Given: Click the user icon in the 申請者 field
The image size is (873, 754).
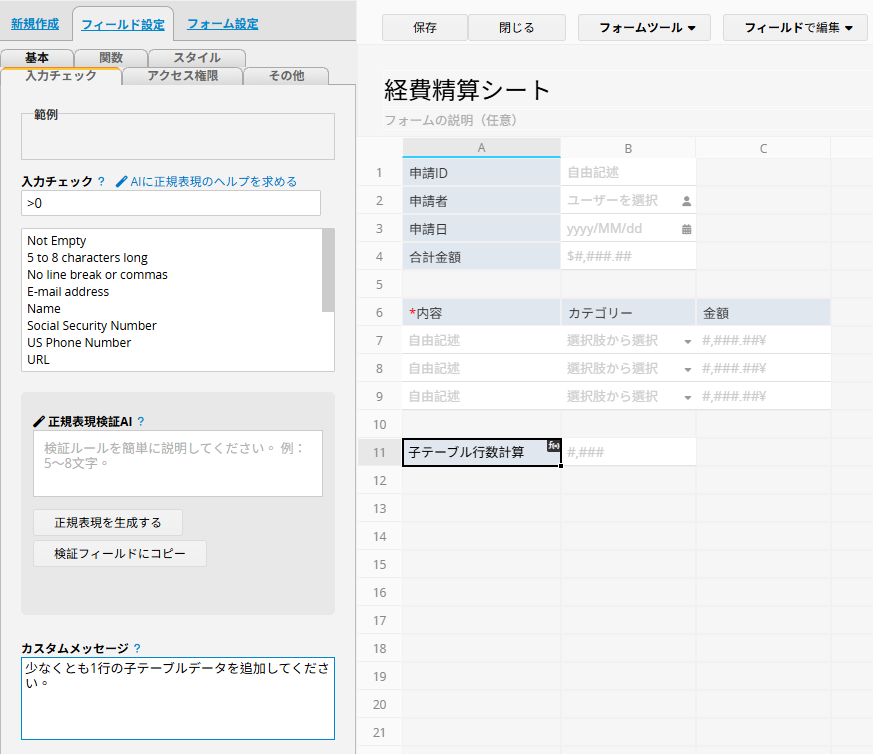Looking at the screenshot, I should click(686, 201).
